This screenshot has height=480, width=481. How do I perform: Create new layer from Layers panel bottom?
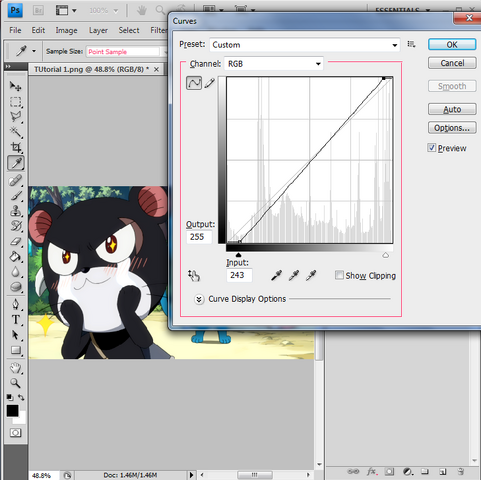point(442,471)
